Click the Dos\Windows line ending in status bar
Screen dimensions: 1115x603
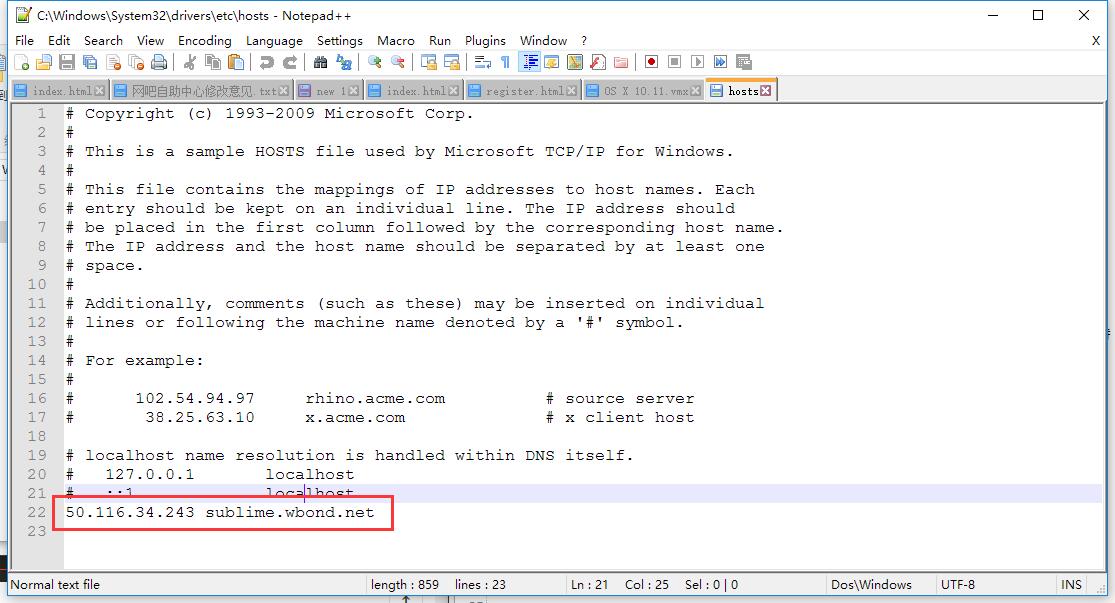[x=871, y=585]
